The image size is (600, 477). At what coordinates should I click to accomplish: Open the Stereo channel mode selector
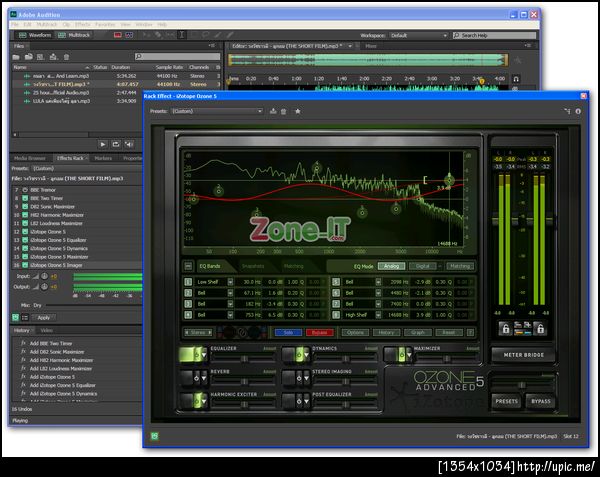tap(198, 332)
